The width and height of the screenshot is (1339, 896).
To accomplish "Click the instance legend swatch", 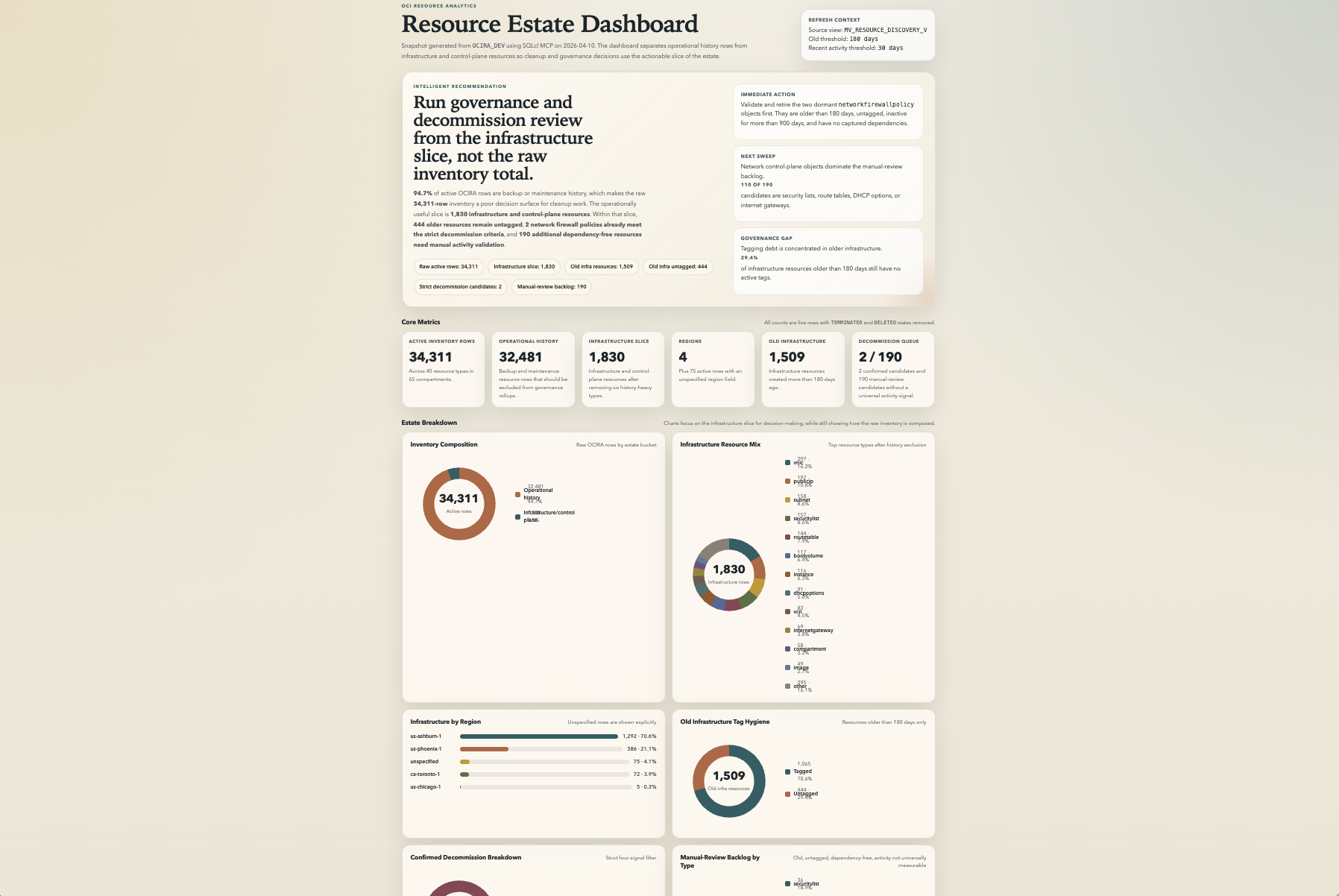I will [787, 575].
